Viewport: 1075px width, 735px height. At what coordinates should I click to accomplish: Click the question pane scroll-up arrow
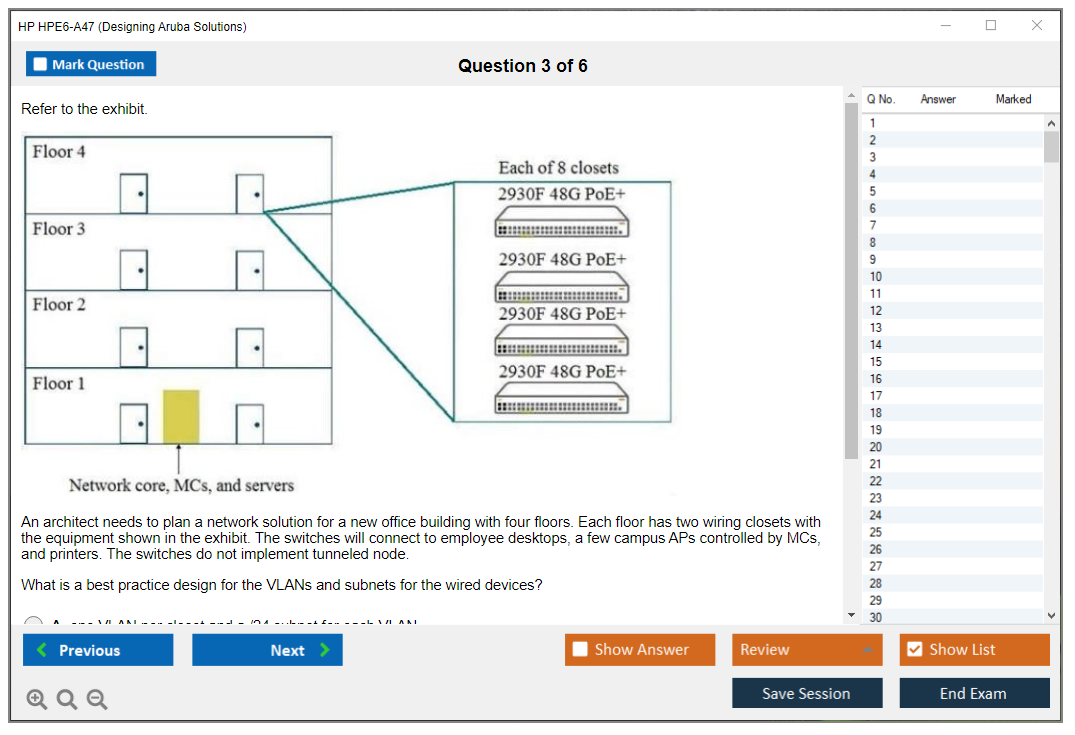851,95
